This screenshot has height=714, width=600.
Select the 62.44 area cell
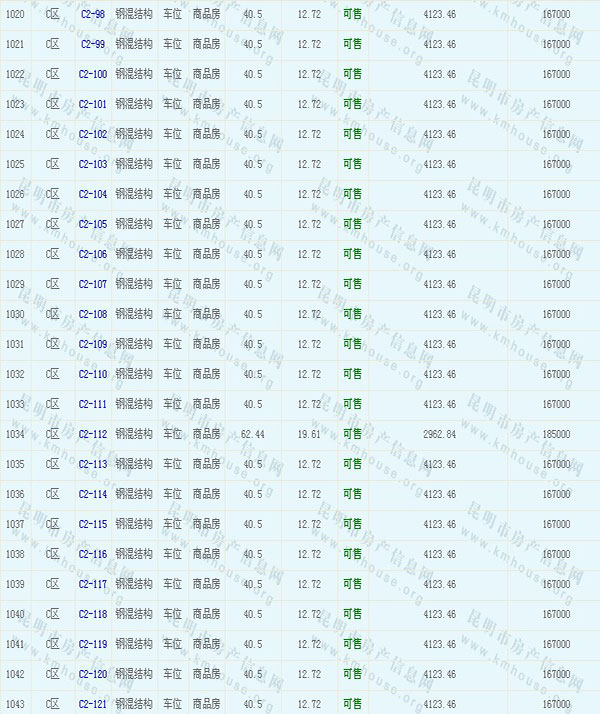click(253, 434)
